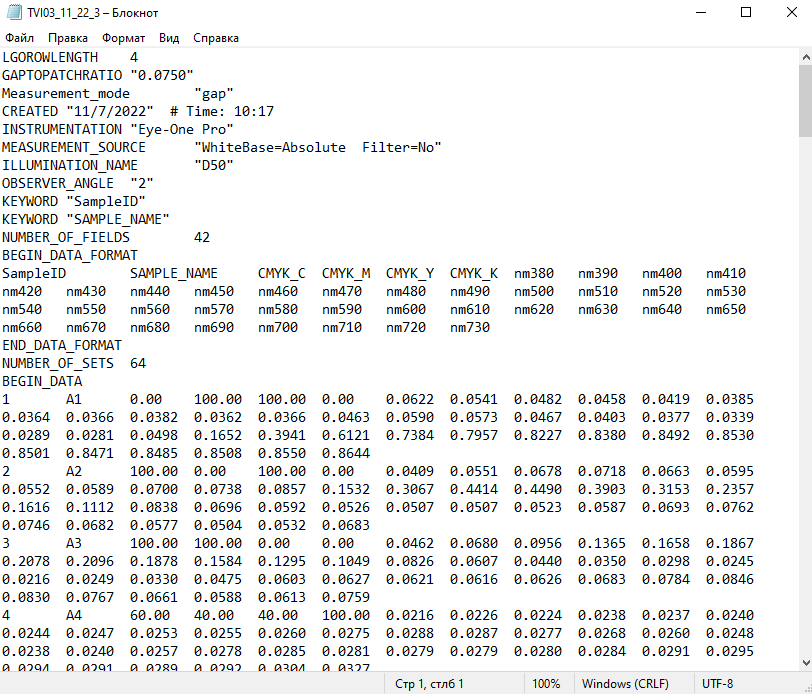Click the BEGIN_DATA line

tap(42, 381)
